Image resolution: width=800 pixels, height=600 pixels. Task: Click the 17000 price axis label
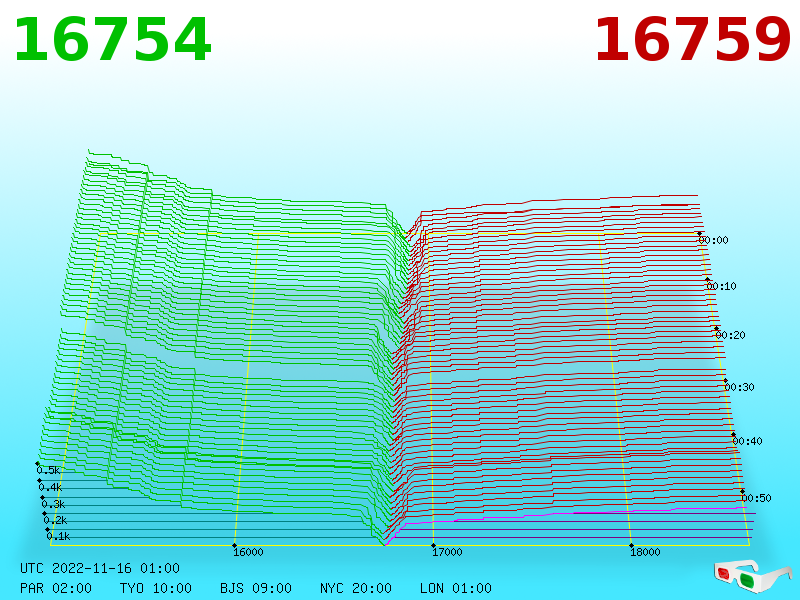[x=447, y=552]
